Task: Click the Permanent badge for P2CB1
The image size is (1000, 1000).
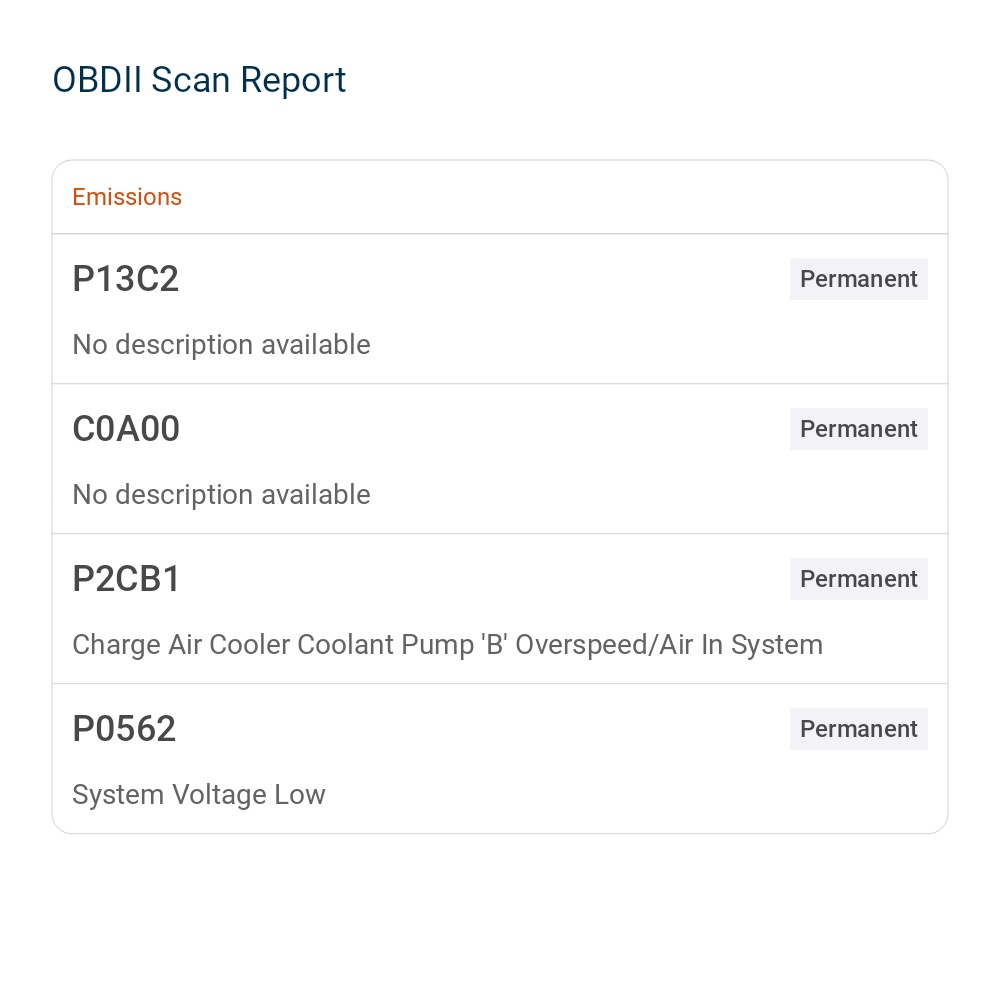Action: click(x=858, y=579)
